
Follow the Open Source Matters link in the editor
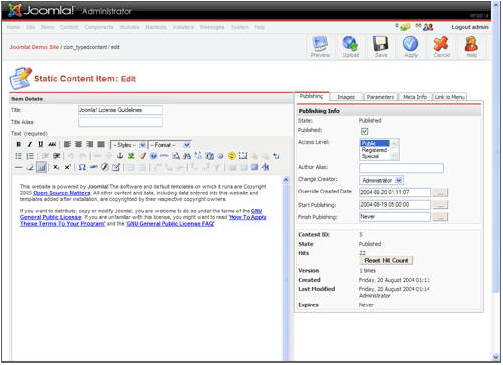click(x=62, y=193)
